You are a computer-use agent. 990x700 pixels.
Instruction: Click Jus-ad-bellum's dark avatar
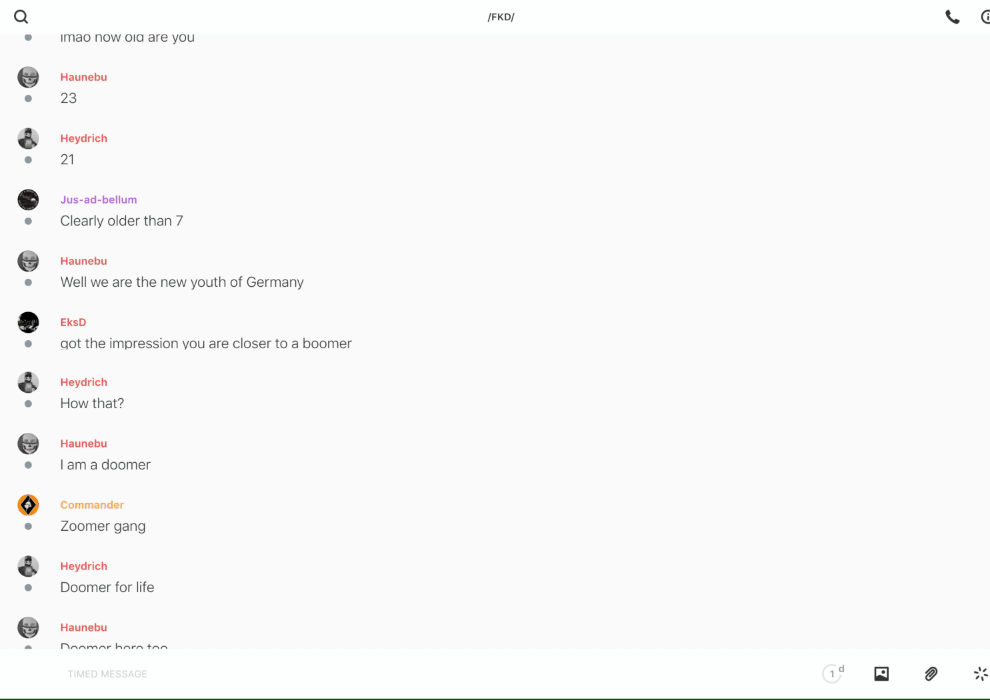[28, 199]
